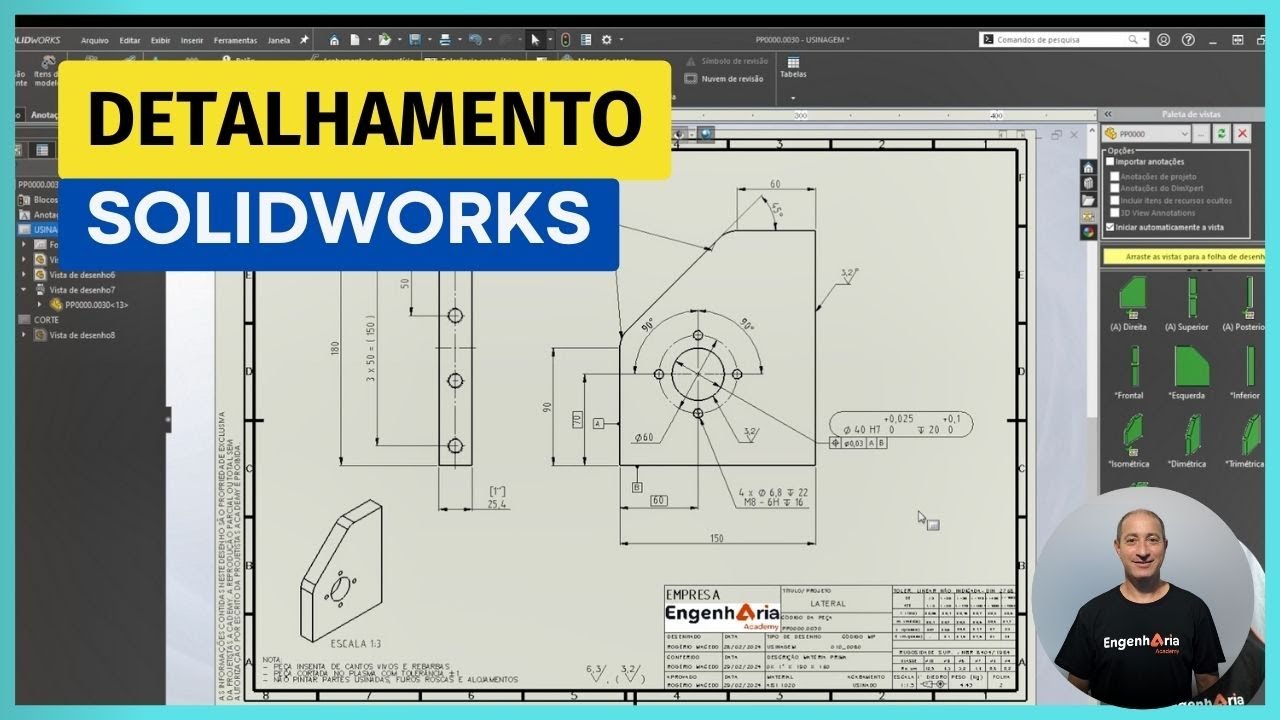Image resolution: width=1280 pixels, height=720 pixels.
Task: Click the Tabelas table icon
Action: [x=793, y=62]
